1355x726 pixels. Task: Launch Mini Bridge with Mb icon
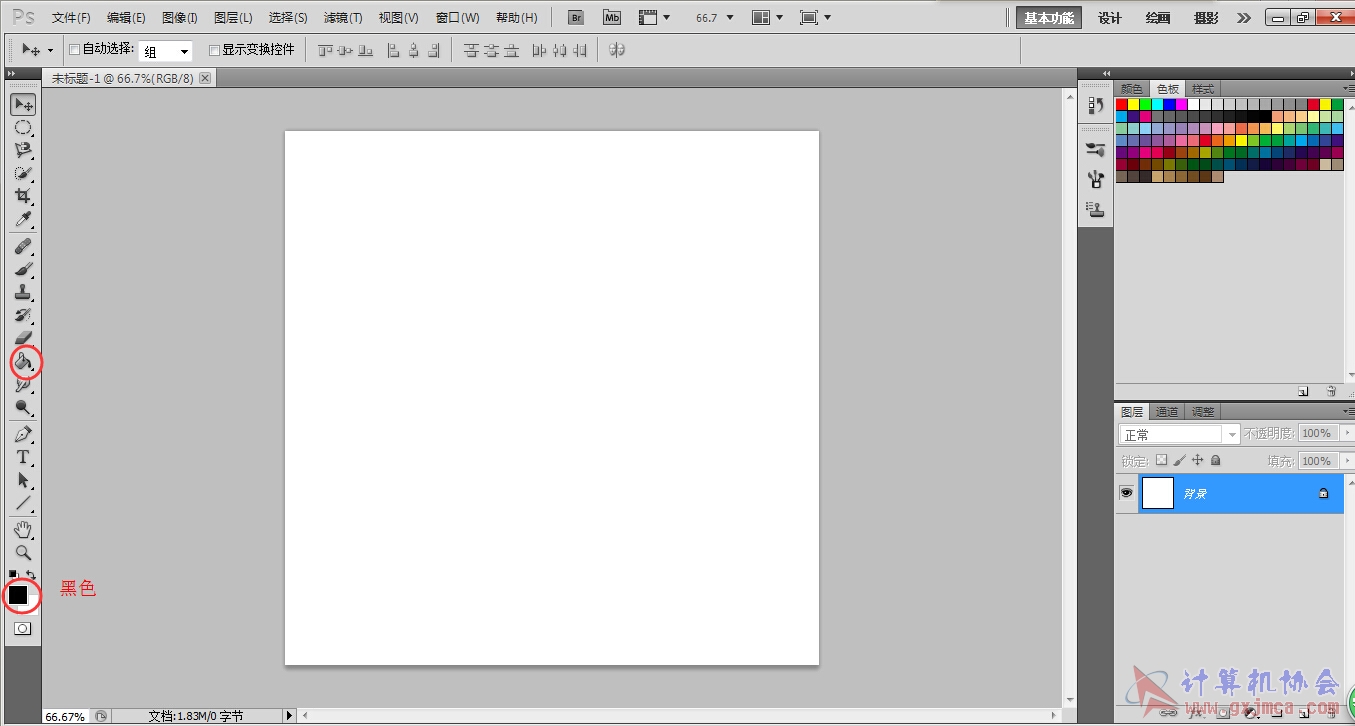[611, 18]
